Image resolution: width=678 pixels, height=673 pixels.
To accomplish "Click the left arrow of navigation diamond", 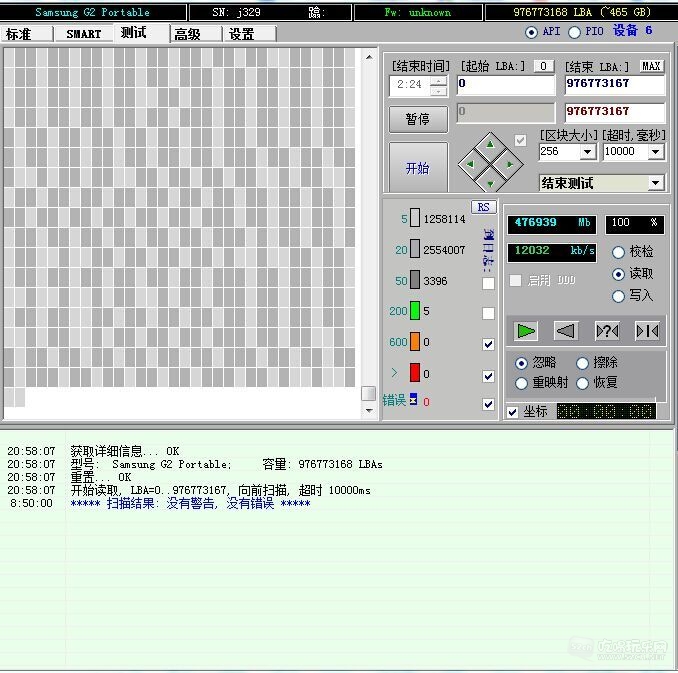I will click(x=470, y=164).
